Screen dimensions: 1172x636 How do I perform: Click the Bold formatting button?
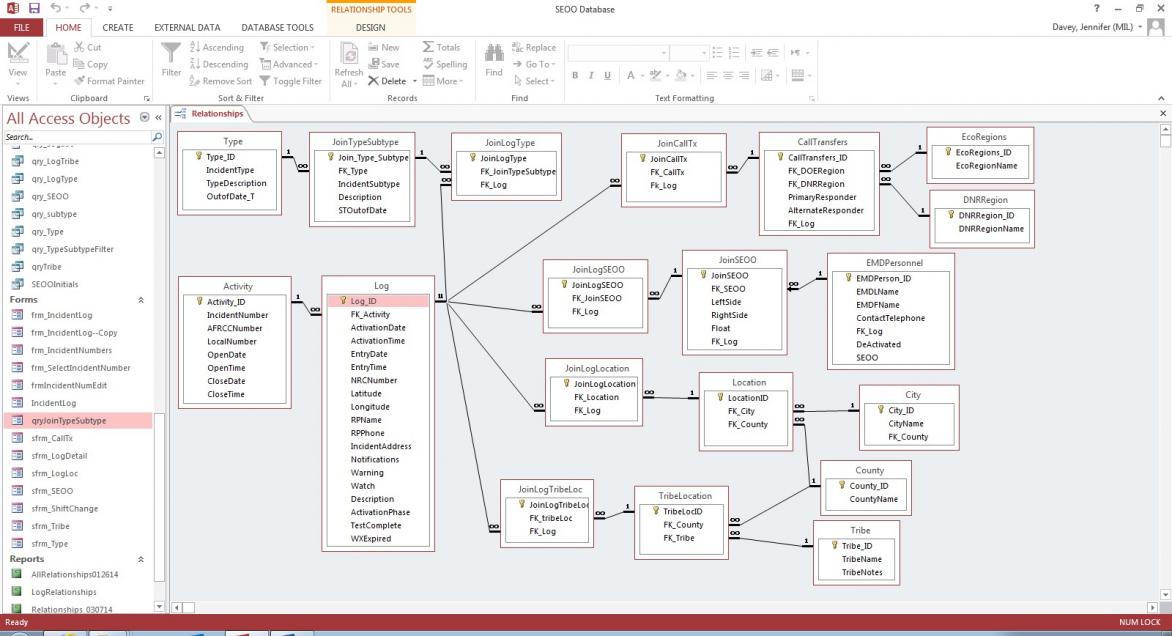[x=575, y=75]
